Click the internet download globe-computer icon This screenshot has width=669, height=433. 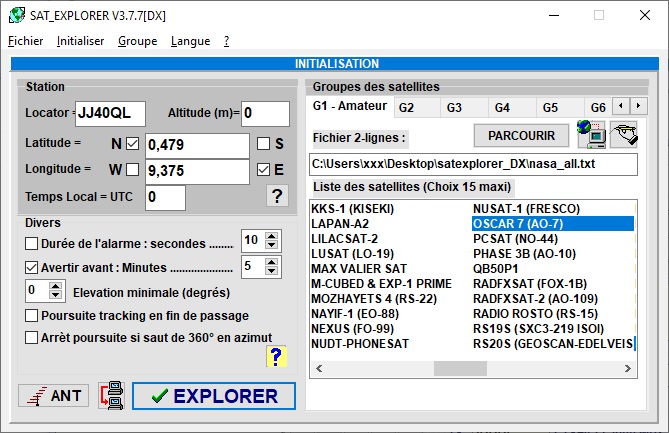tap(591, 134)
